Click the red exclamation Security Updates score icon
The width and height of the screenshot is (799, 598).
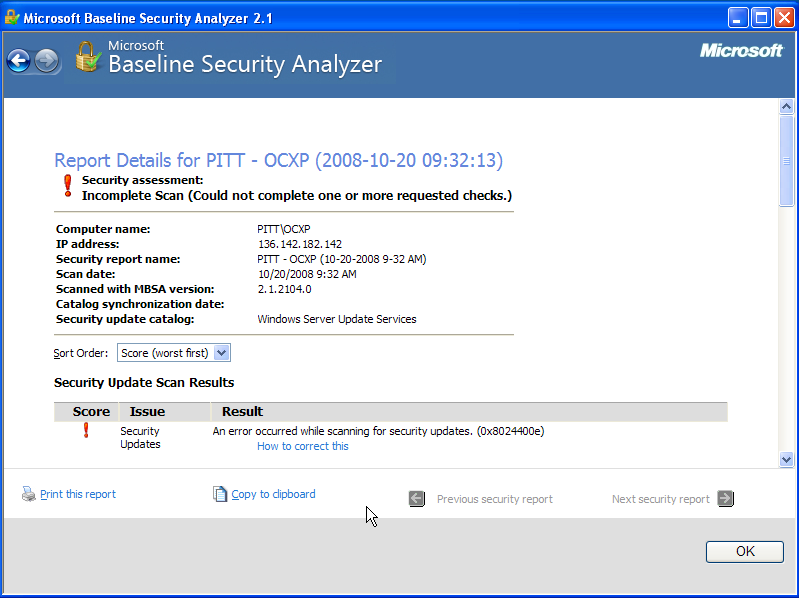pos(86,430)
